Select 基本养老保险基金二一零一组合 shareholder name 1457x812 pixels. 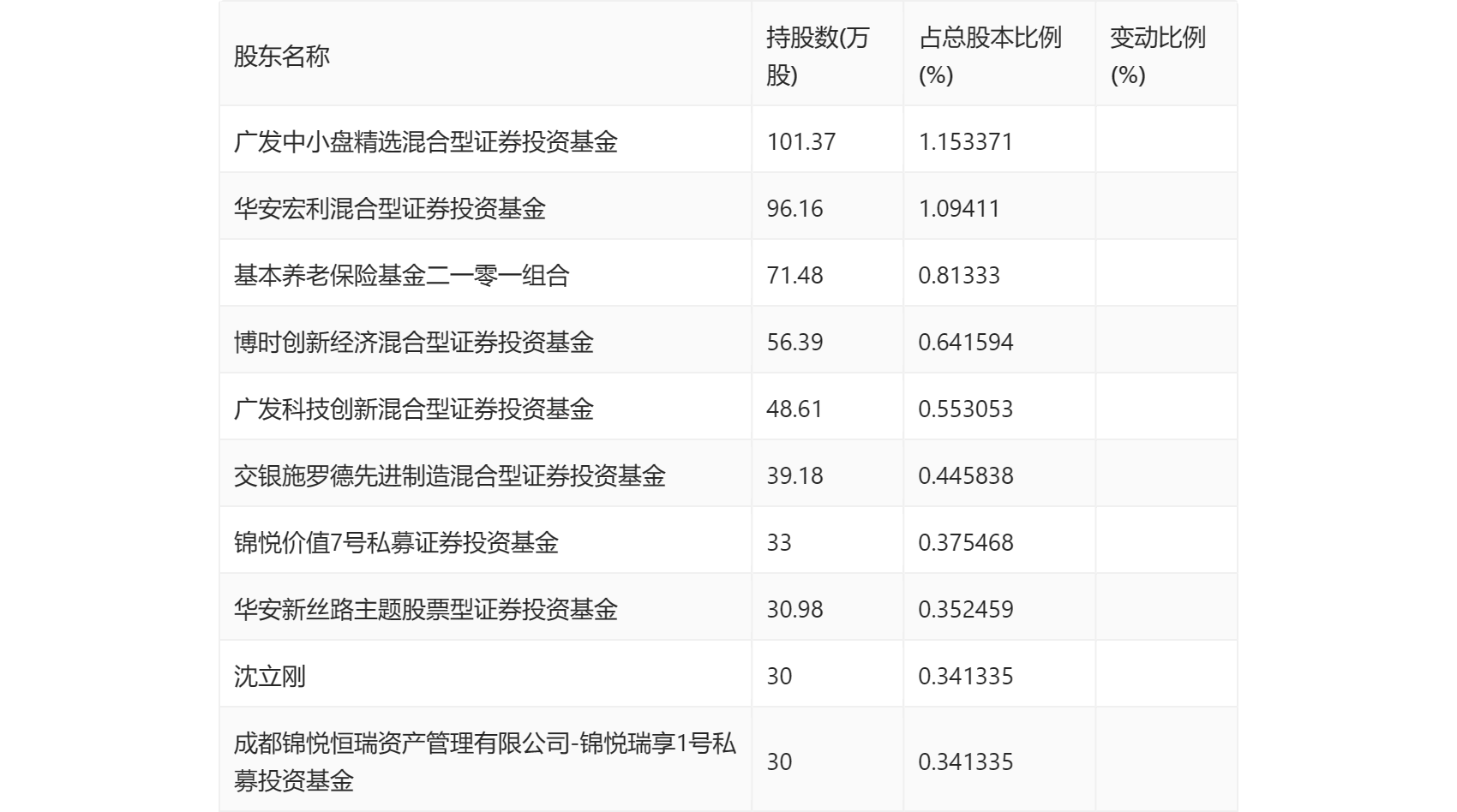pyautogui.click(x=402, y=275)
